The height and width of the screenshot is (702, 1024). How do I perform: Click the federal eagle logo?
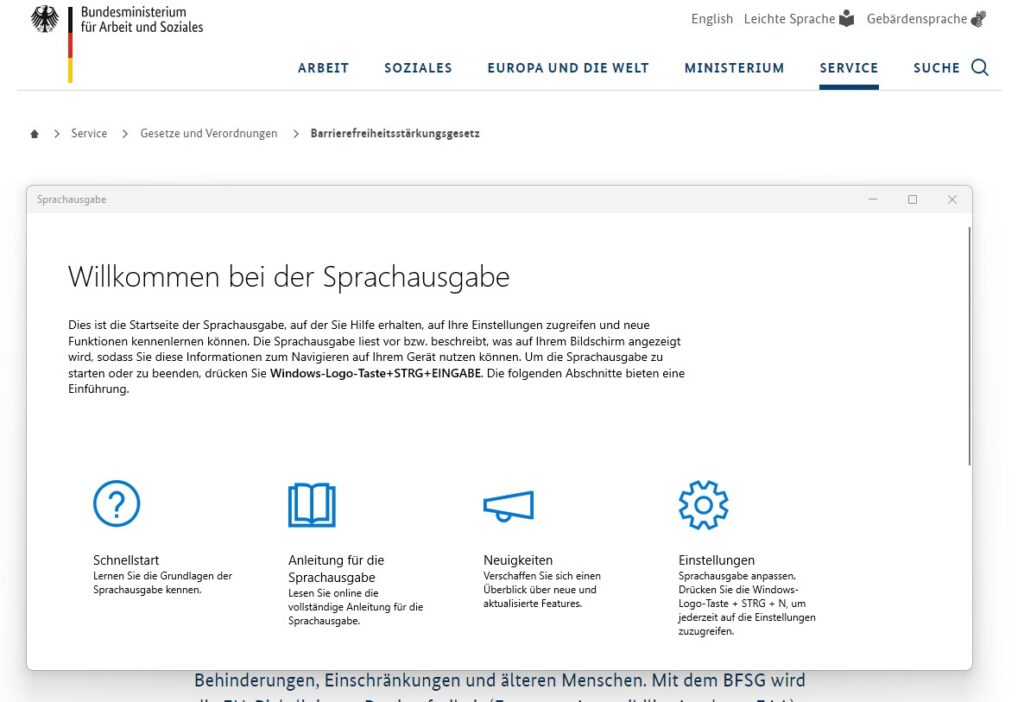point(45,20)
